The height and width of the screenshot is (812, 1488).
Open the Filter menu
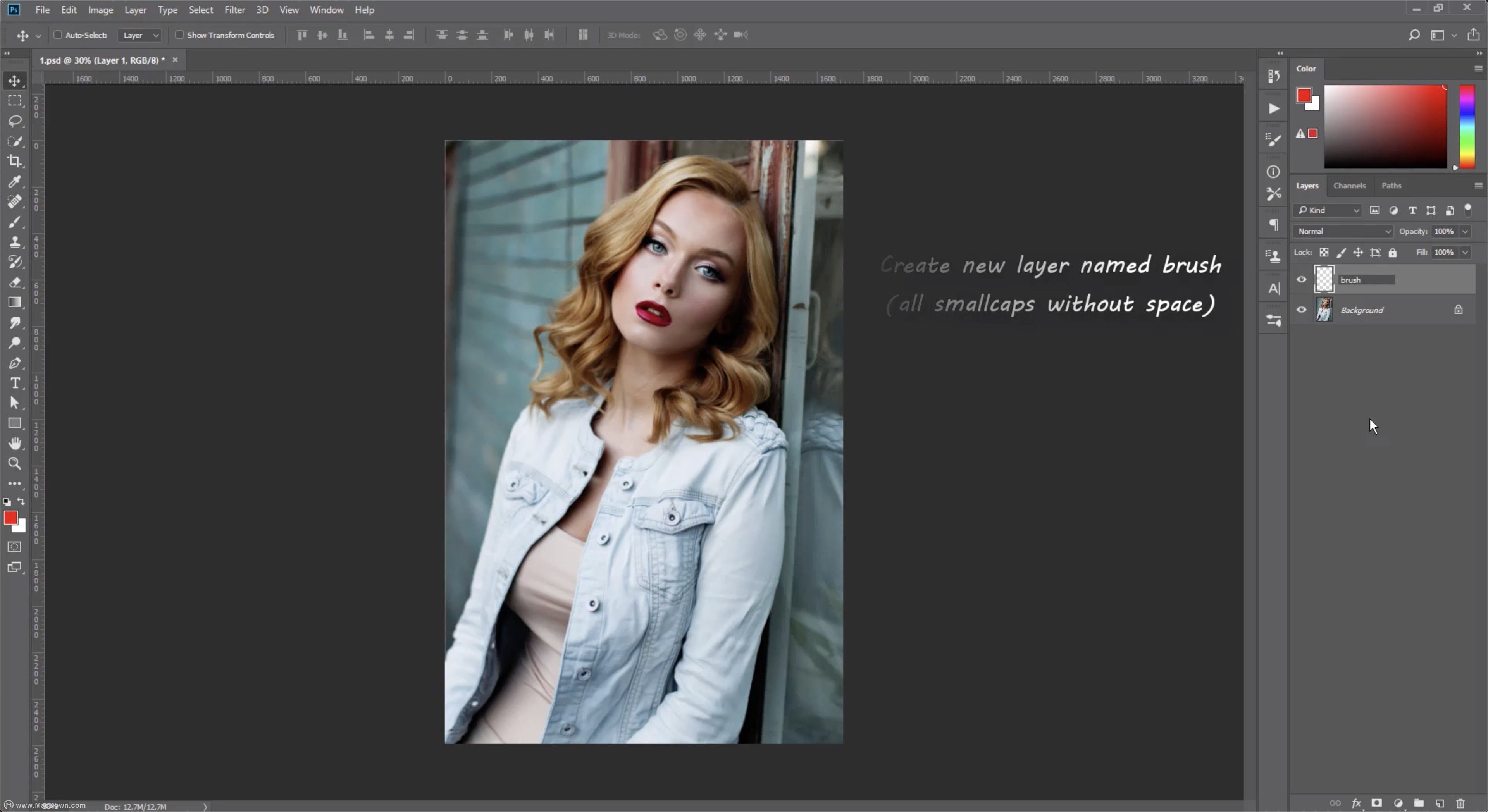[x=234, y=10]
